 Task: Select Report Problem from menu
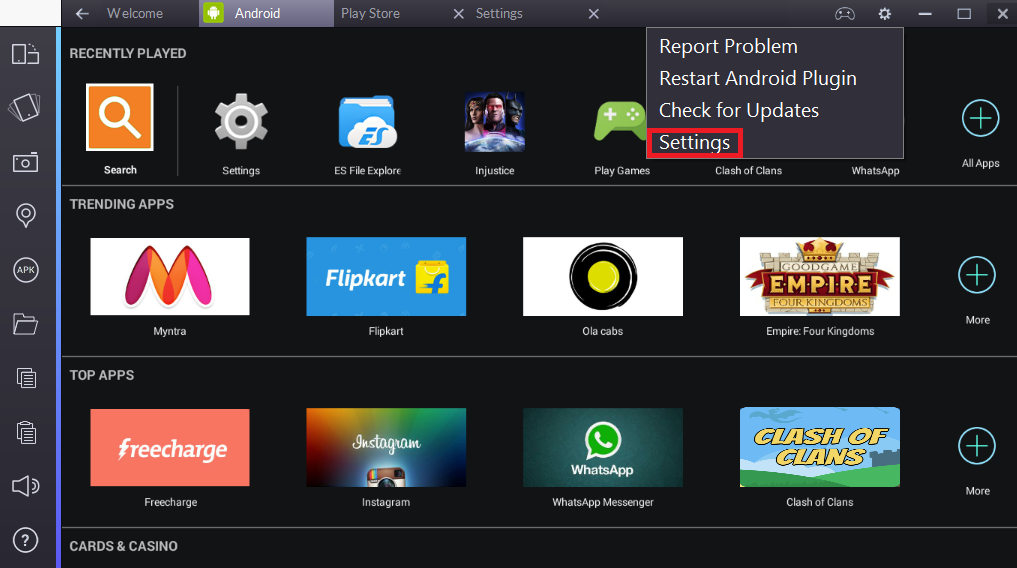[x=728, y=47]
